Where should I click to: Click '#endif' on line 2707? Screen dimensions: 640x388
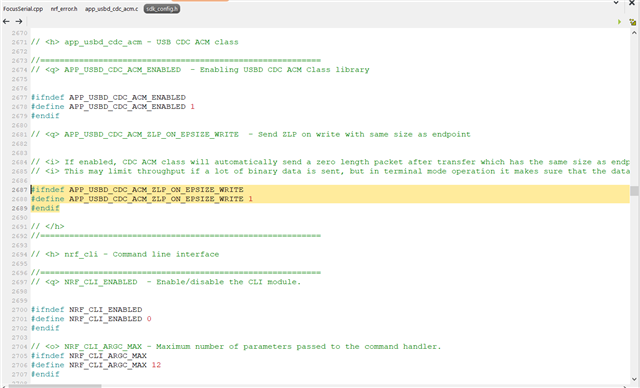(x=45, y=374)
